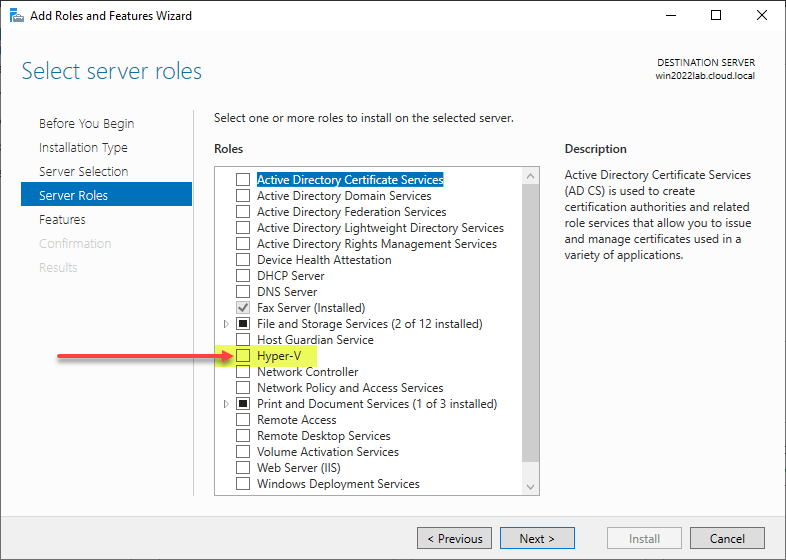The width and height of the screenshot is (786, 560).
Task: Close the Add Roles and Features Wizard
Action: tap(761, 15)
